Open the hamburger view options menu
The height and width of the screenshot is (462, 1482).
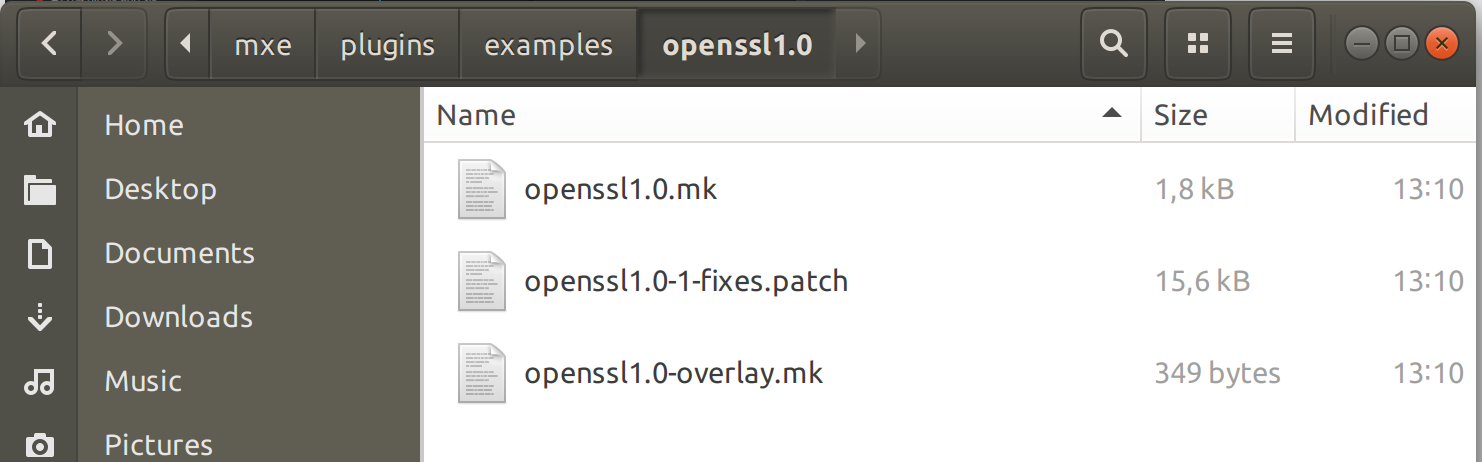(1282, 44)
